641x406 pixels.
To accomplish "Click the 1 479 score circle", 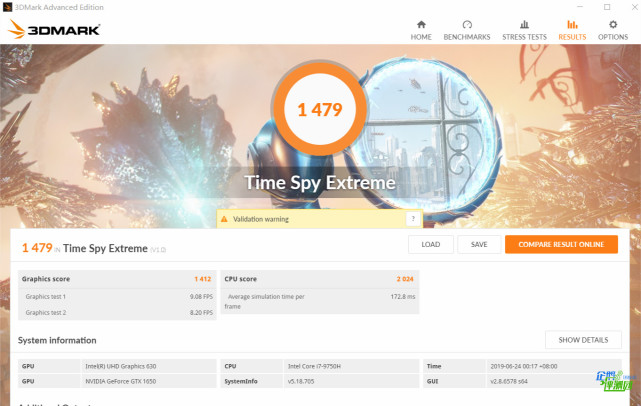I will (x=320, y=109).
